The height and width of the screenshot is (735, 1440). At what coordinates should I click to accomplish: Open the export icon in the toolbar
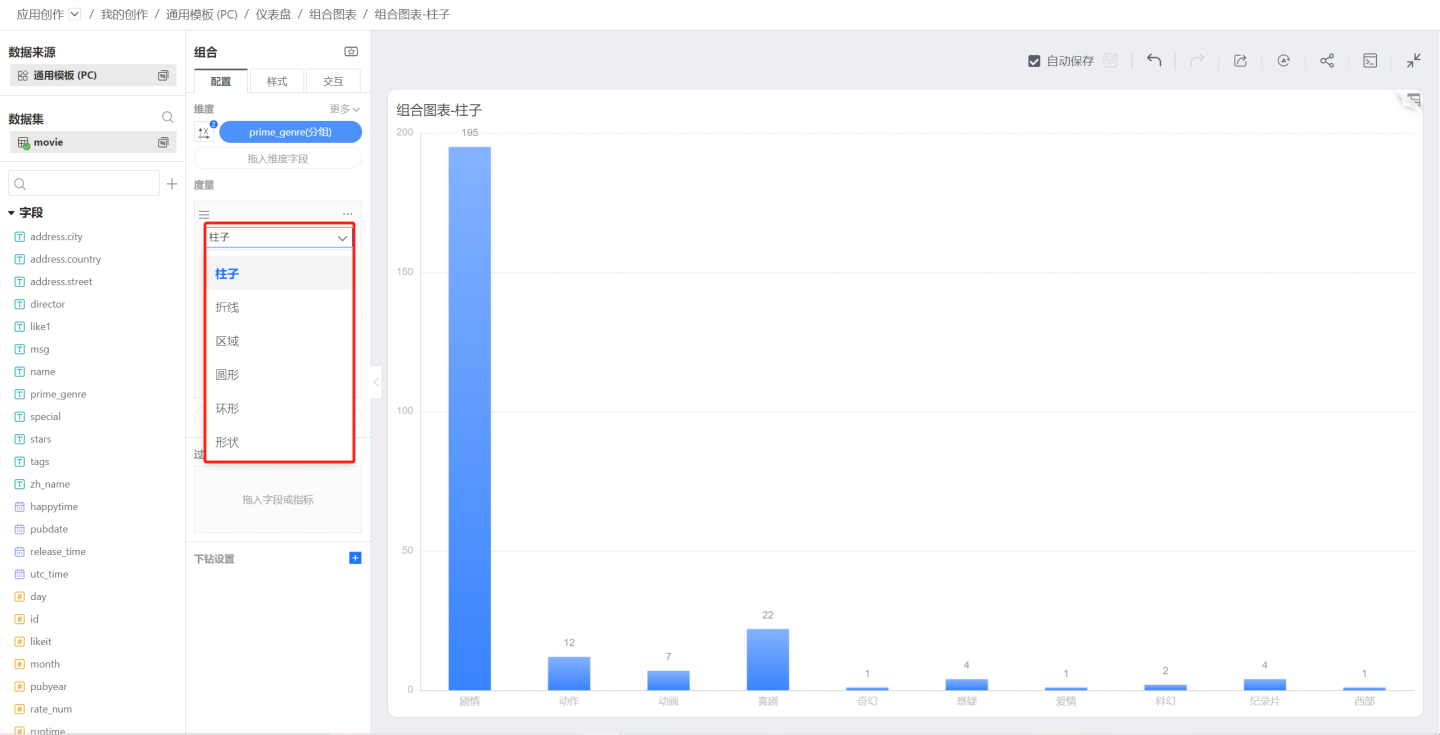coord(1240,61)
